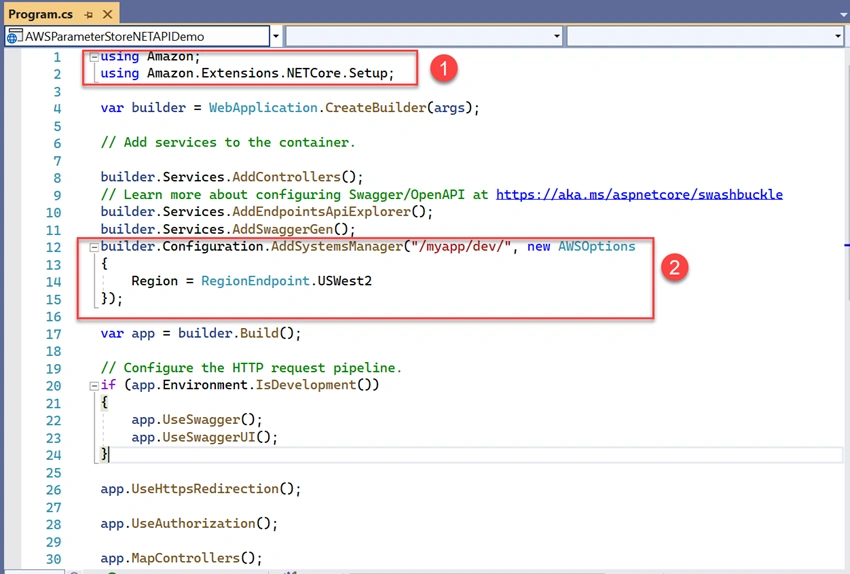Click the CreateBuilder method call
Image resolution: width=850 pixels, height=574 pixels.
tap(376, 108)
